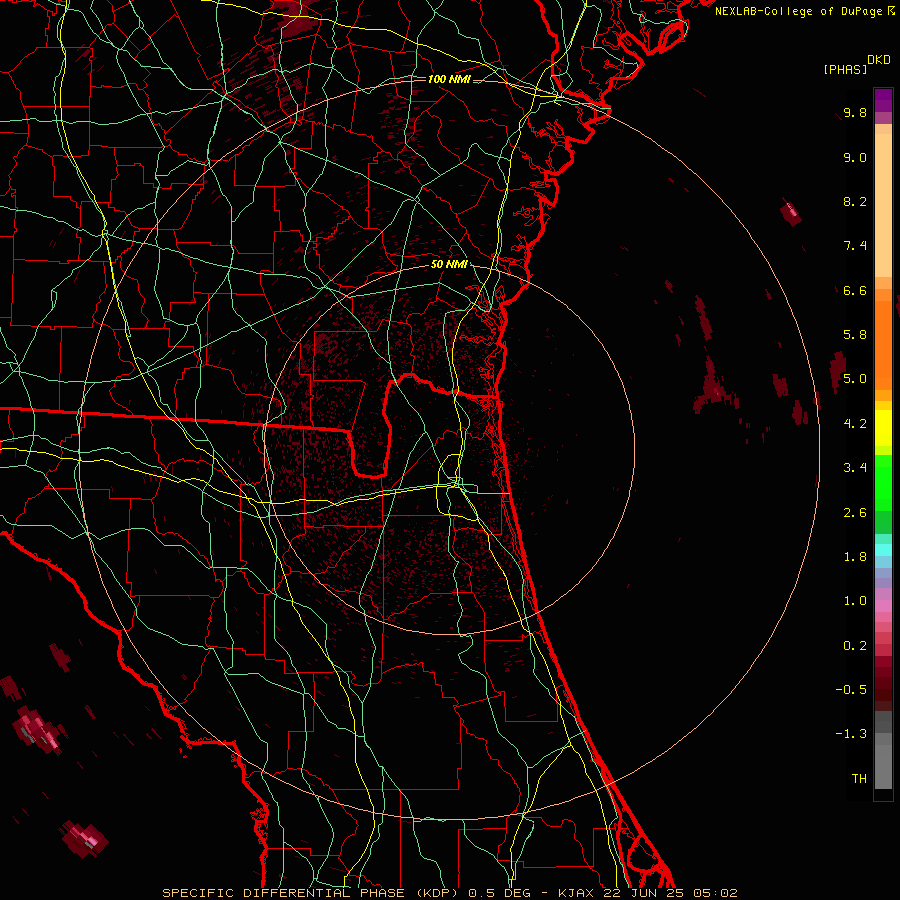900x900 pixels.
Task: Click the 5.8 legend value
Action: coord(855,335)
